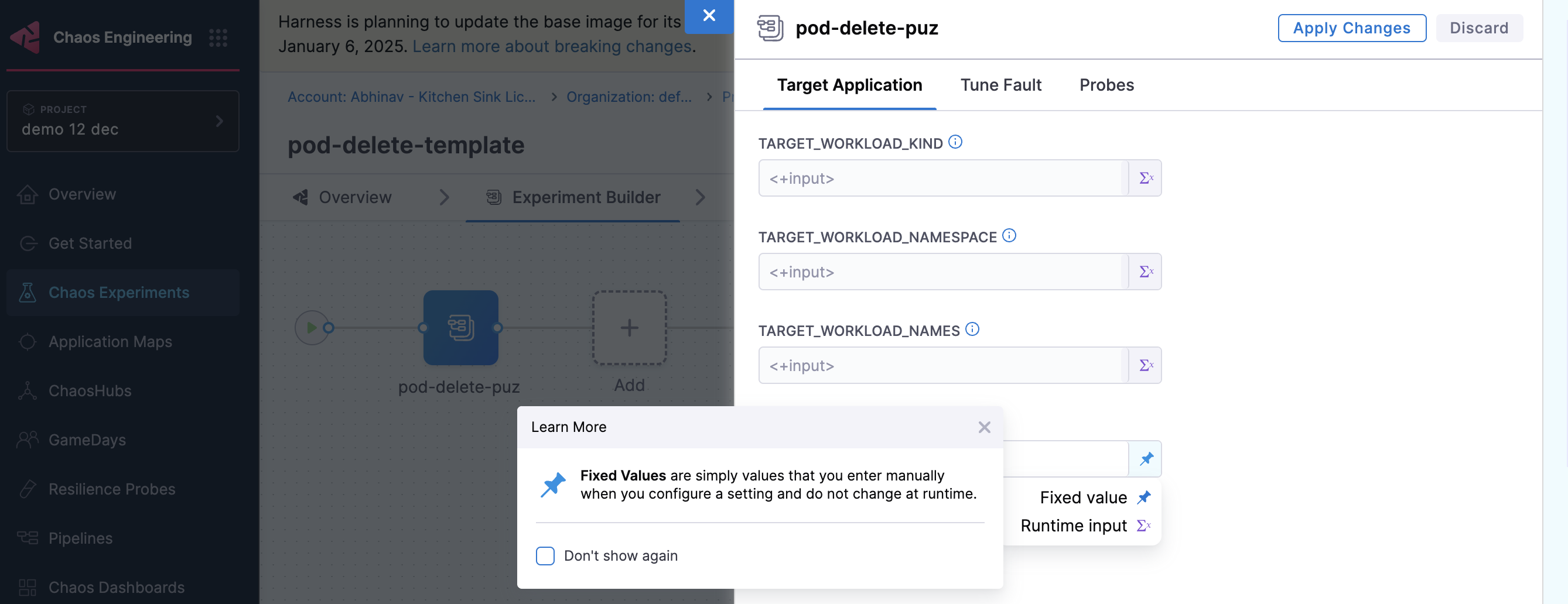Switch to the Tune Fault tab

point(1000,85)
